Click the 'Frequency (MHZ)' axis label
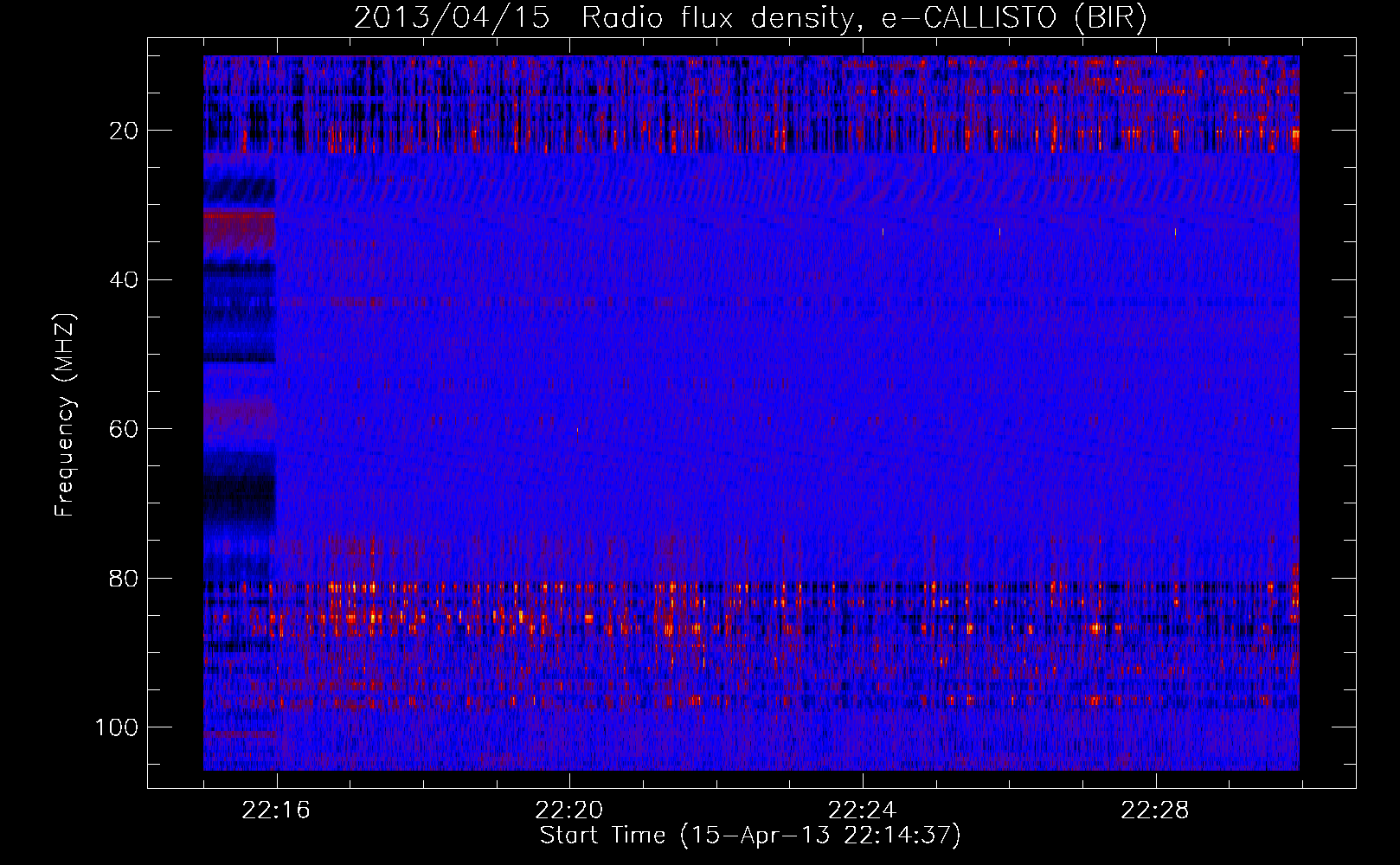This screenshot has height=865, width=1400. 65,415
